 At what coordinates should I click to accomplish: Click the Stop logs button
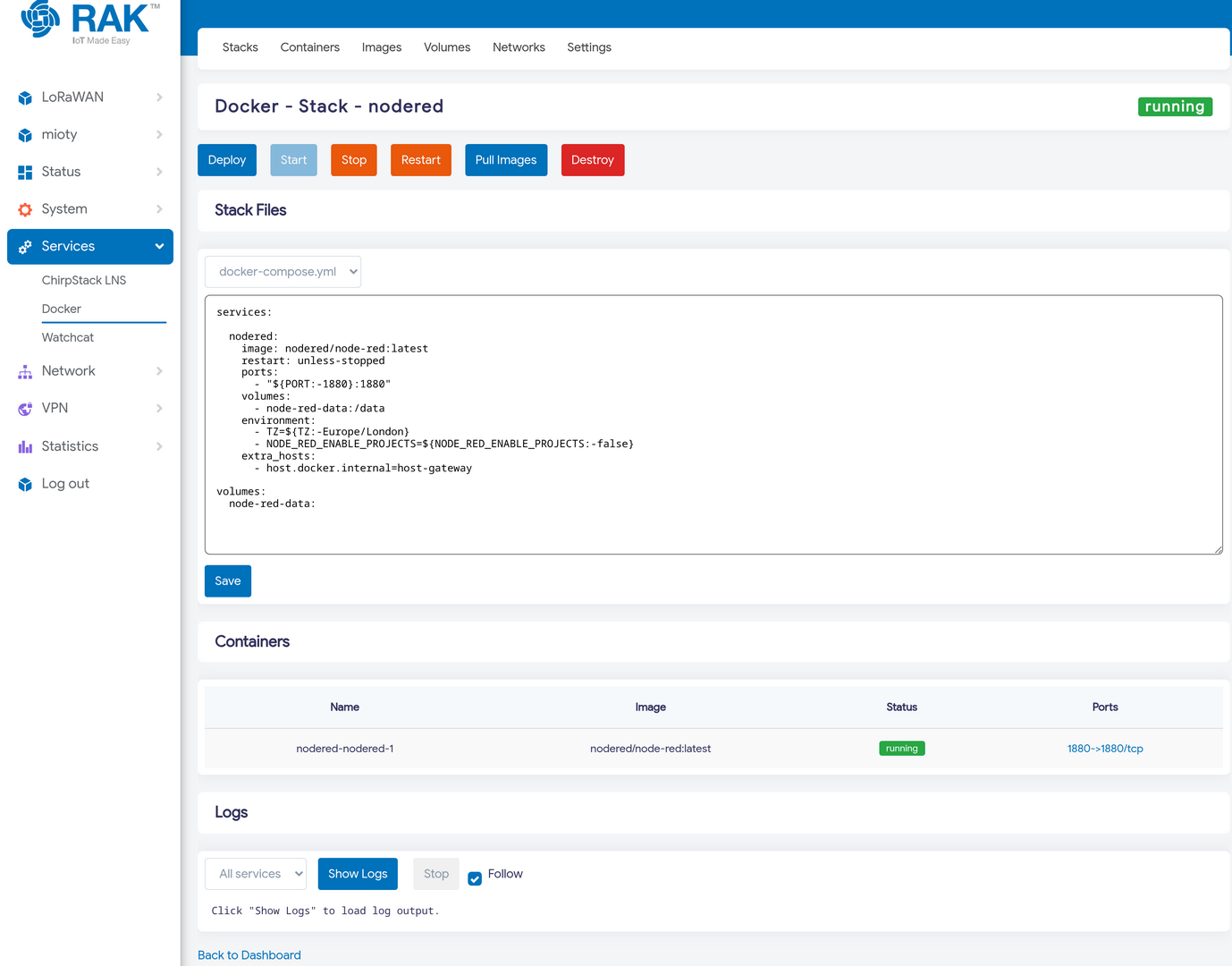(436, 874)
